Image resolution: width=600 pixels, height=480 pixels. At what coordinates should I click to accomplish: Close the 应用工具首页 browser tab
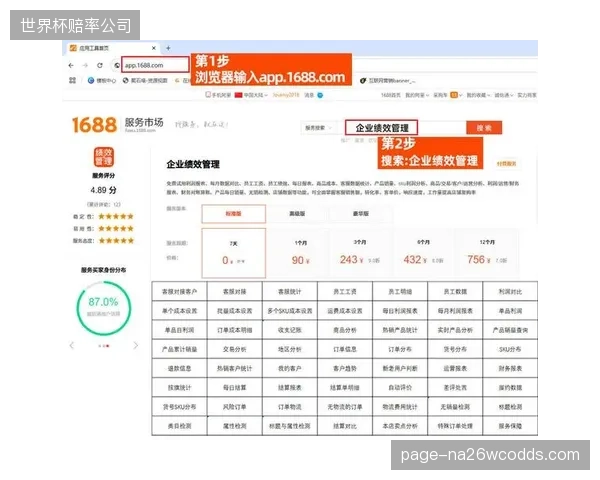154,48
